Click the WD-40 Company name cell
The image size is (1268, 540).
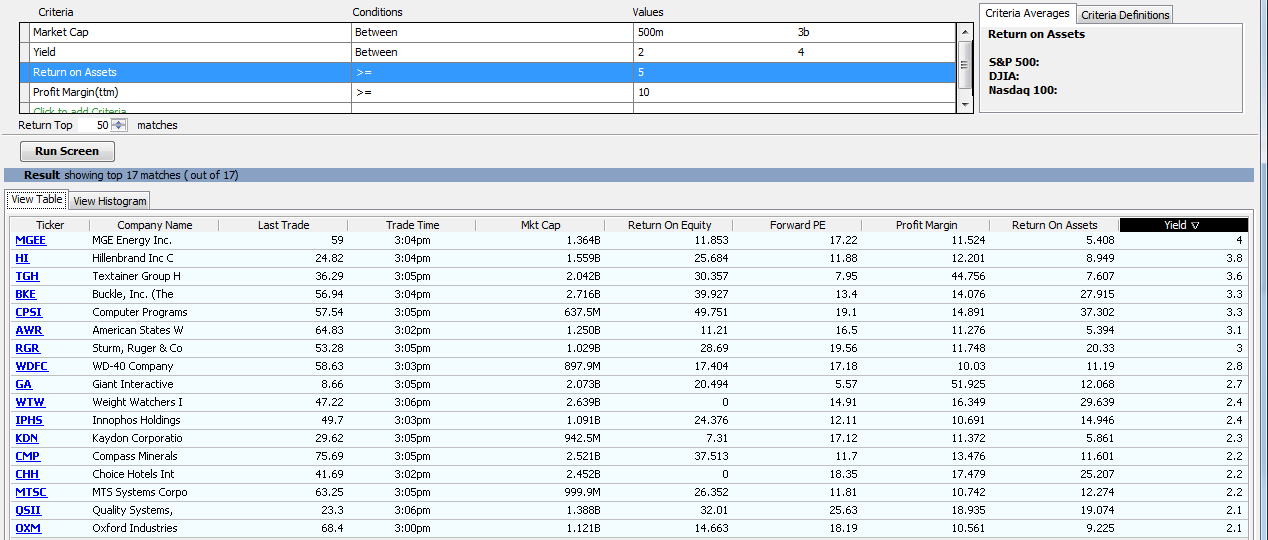[x=154, y=366]
